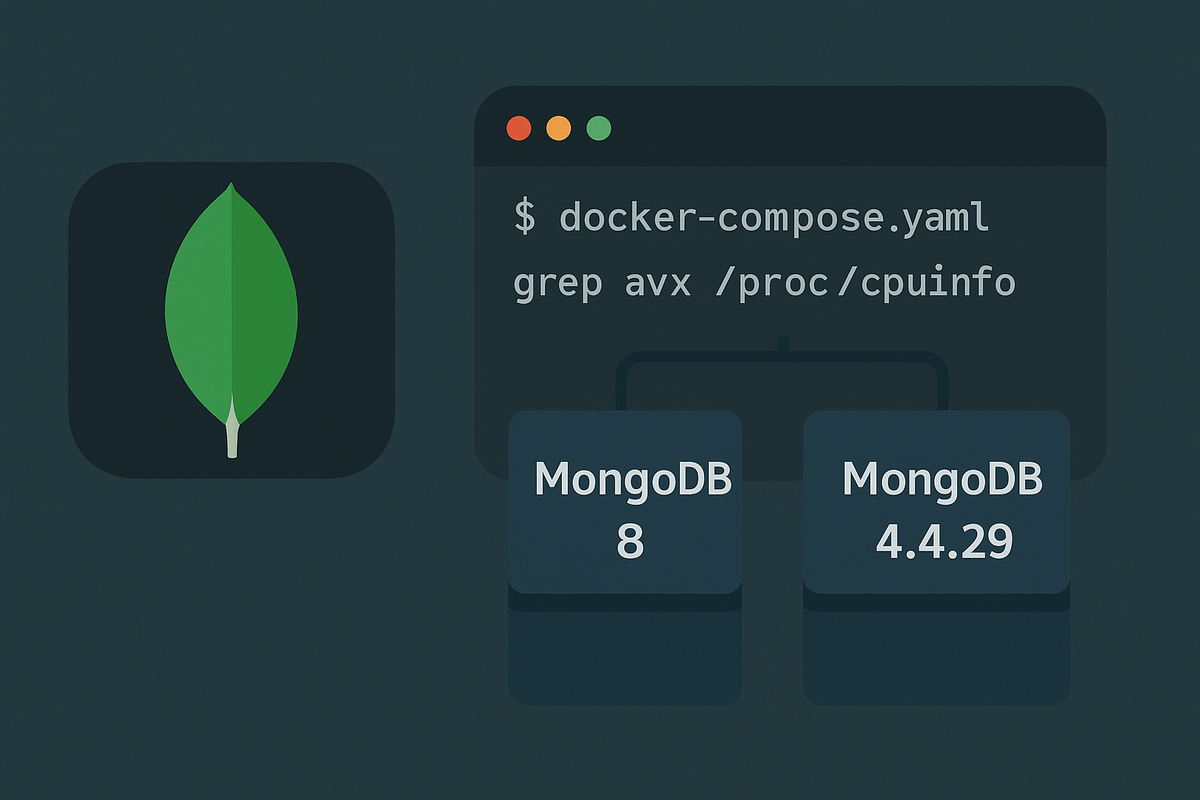Click the lower block beneath the 4.4.29 card

click(936, 655)
